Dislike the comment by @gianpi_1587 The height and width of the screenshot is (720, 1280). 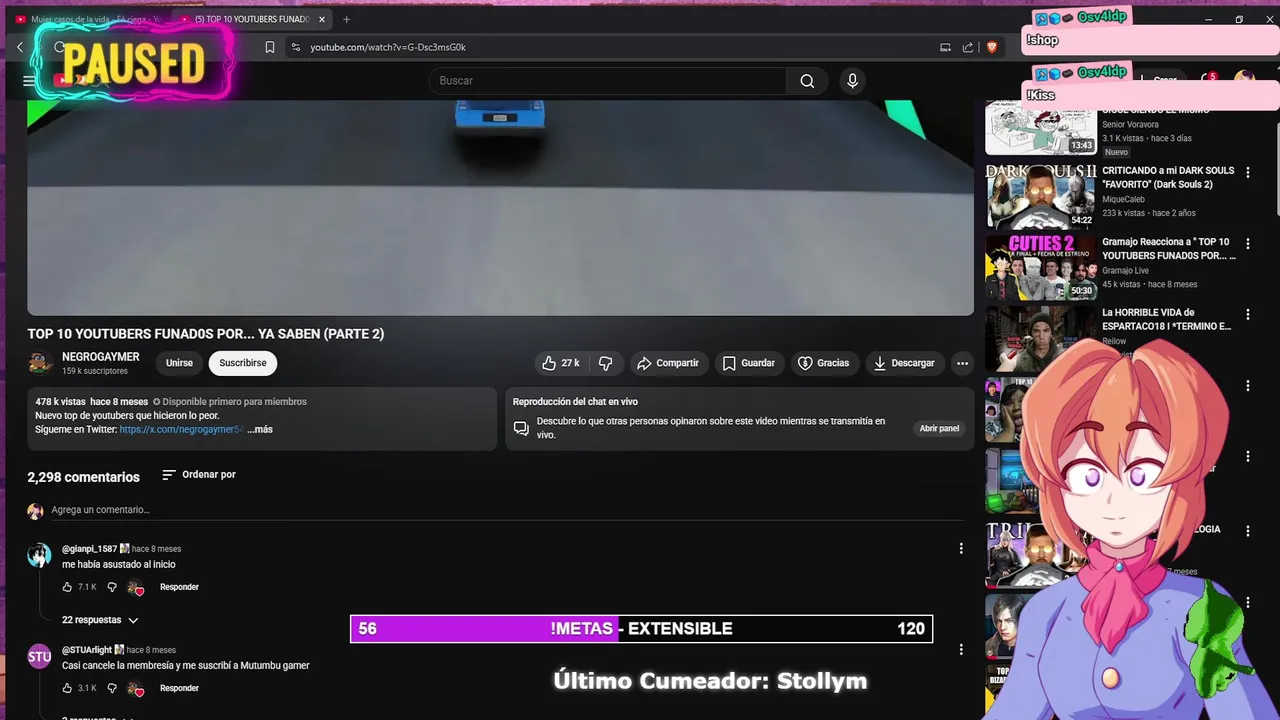point(112,587)
